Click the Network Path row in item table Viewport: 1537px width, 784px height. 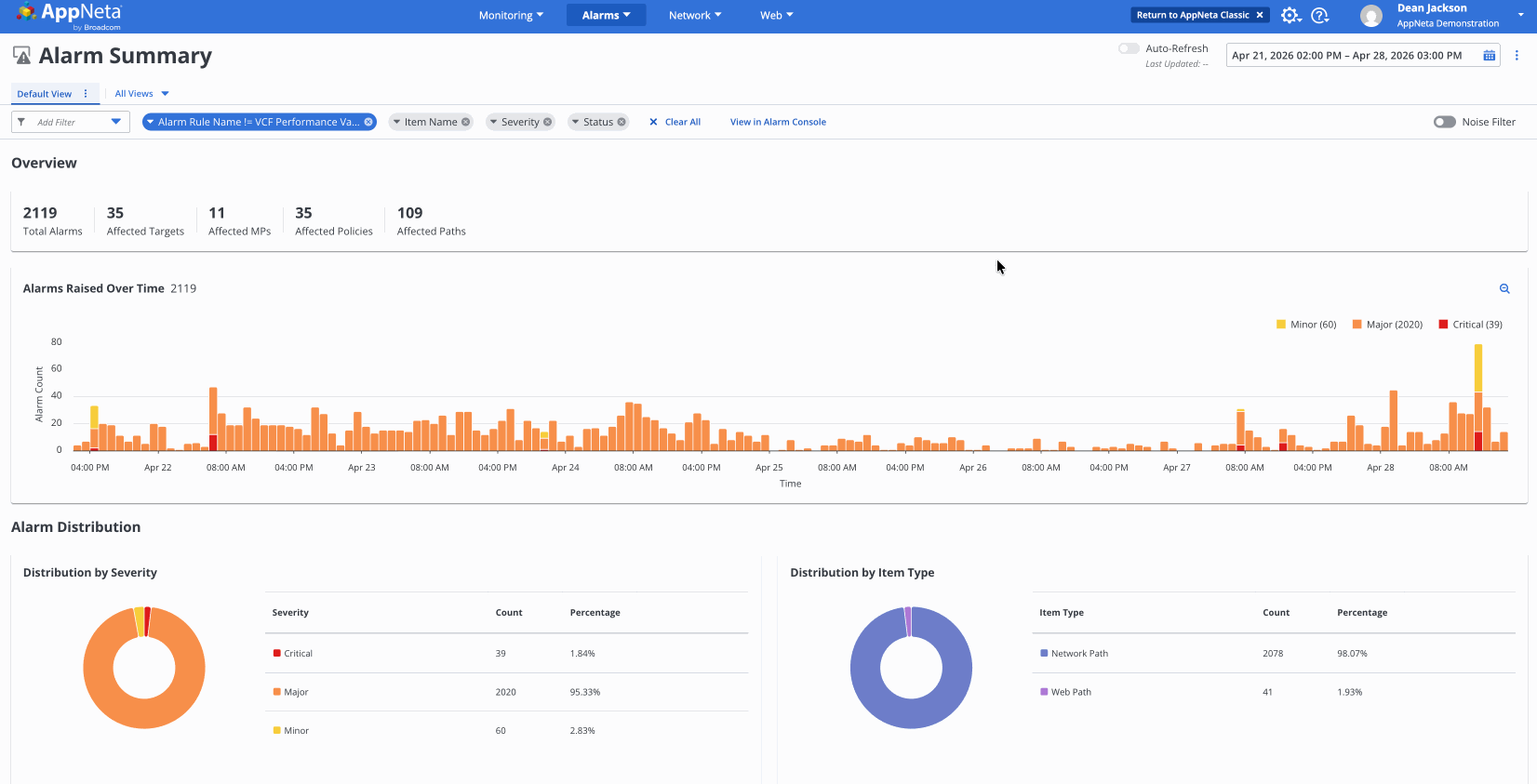pos(1274,653)
